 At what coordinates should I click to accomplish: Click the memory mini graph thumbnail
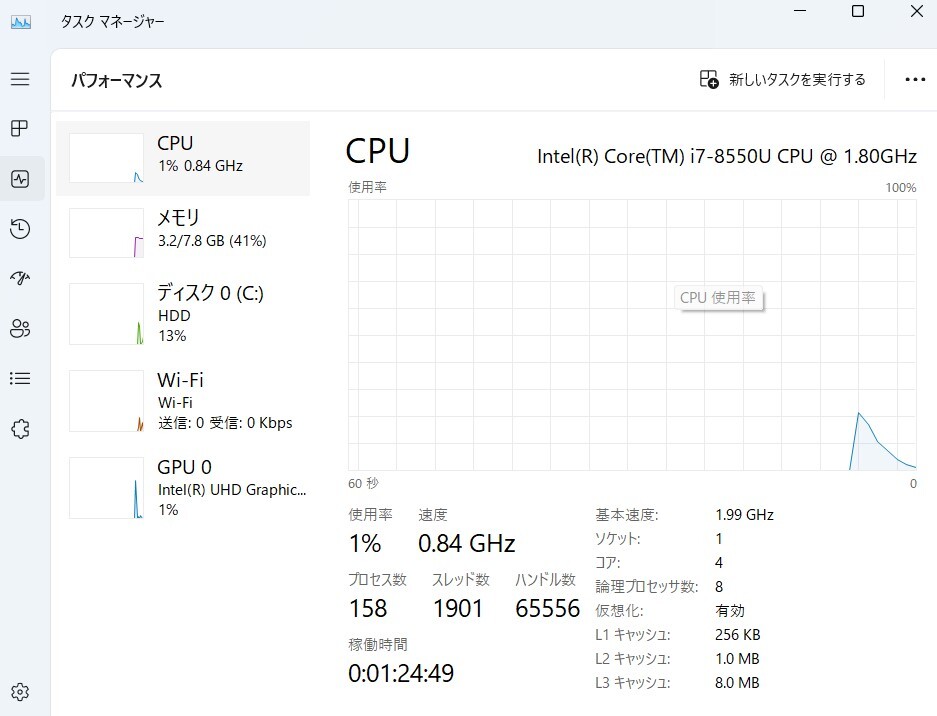[x=106, y=233]
